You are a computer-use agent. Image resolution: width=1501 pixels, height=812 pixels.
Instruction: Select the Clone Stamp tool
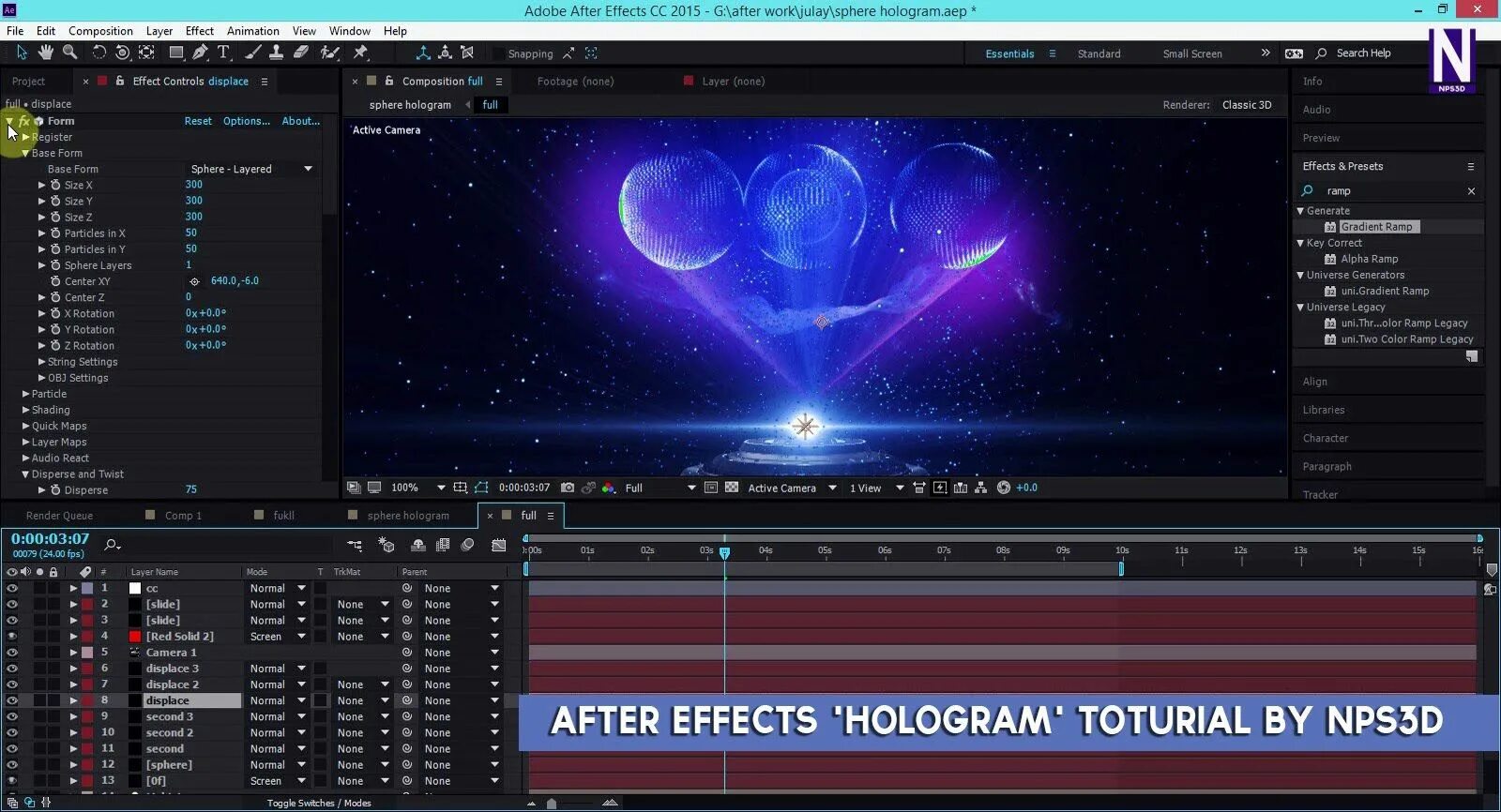(x=276, y=53)
